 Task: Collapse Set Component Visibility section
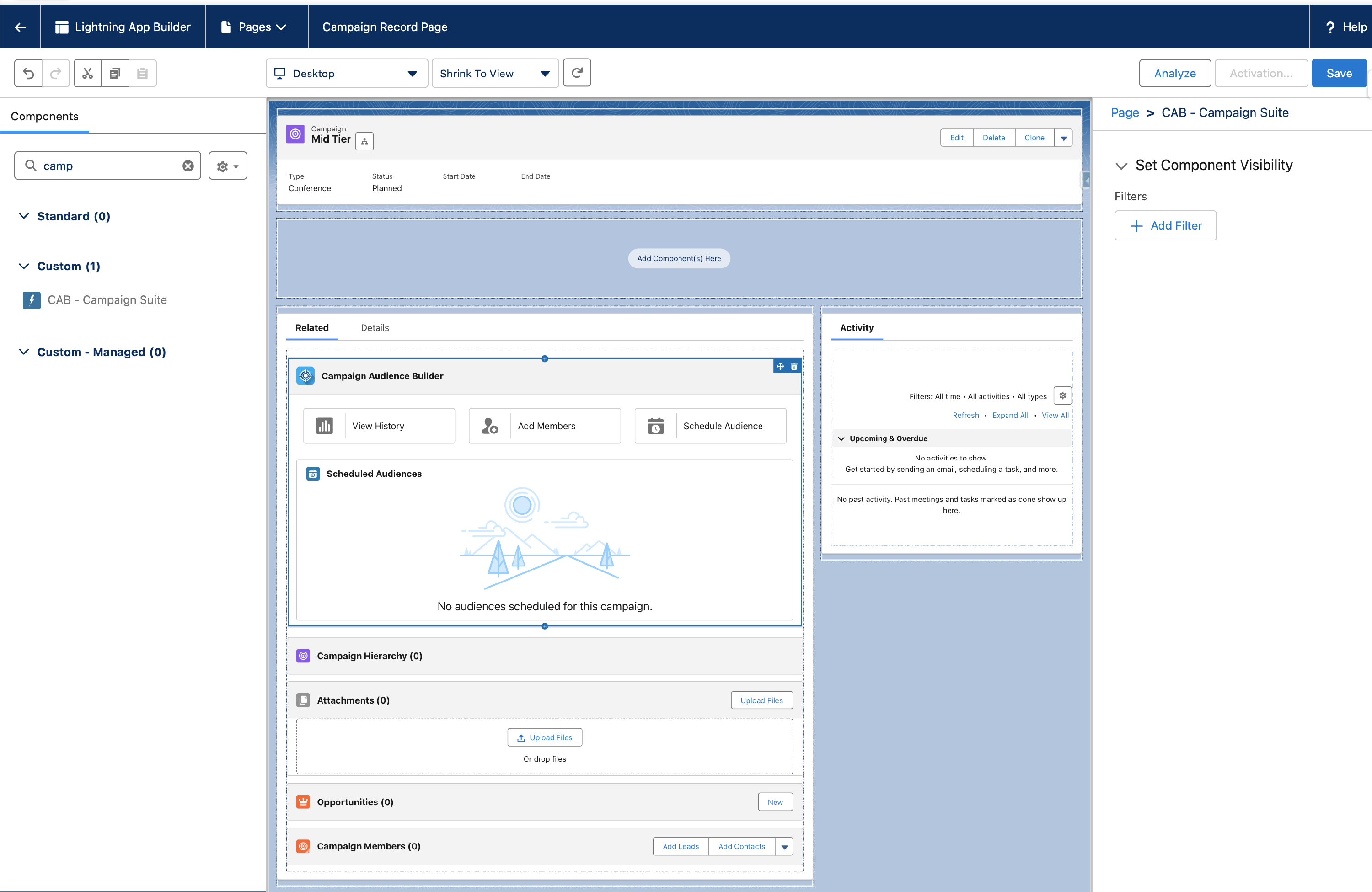[1121, 166]
